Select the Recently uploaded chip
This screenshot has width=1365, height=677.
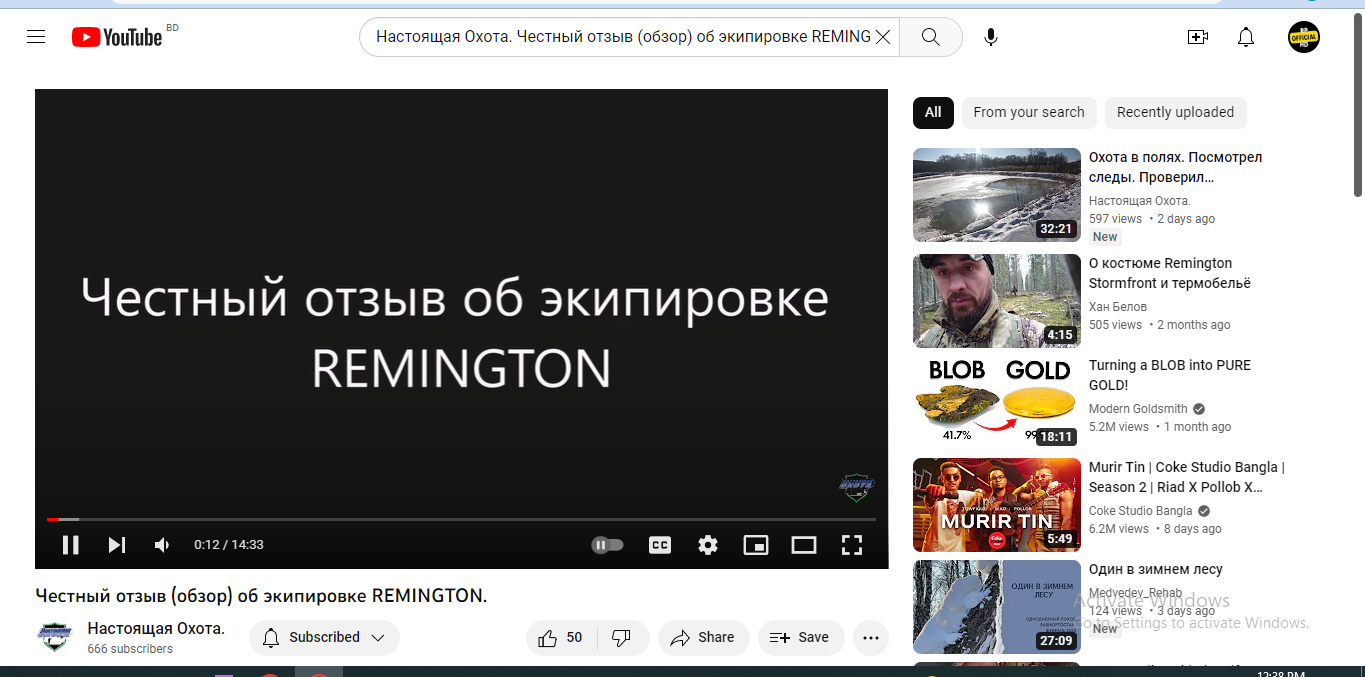tap(1175, 112)
